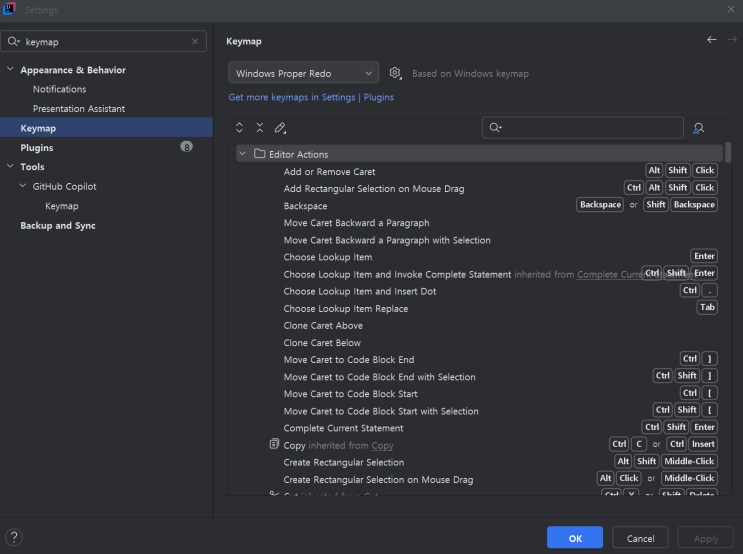Click Expand All icon in keymap toolbar
Viewport: 743px width, 554px height.
tap(239, 127)
